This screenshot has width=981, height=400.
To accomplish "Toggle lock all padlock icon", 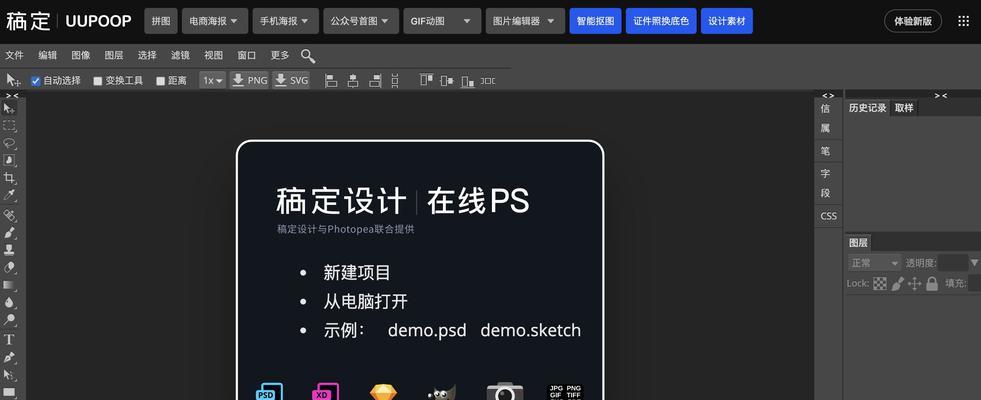I will pos(932,284).
